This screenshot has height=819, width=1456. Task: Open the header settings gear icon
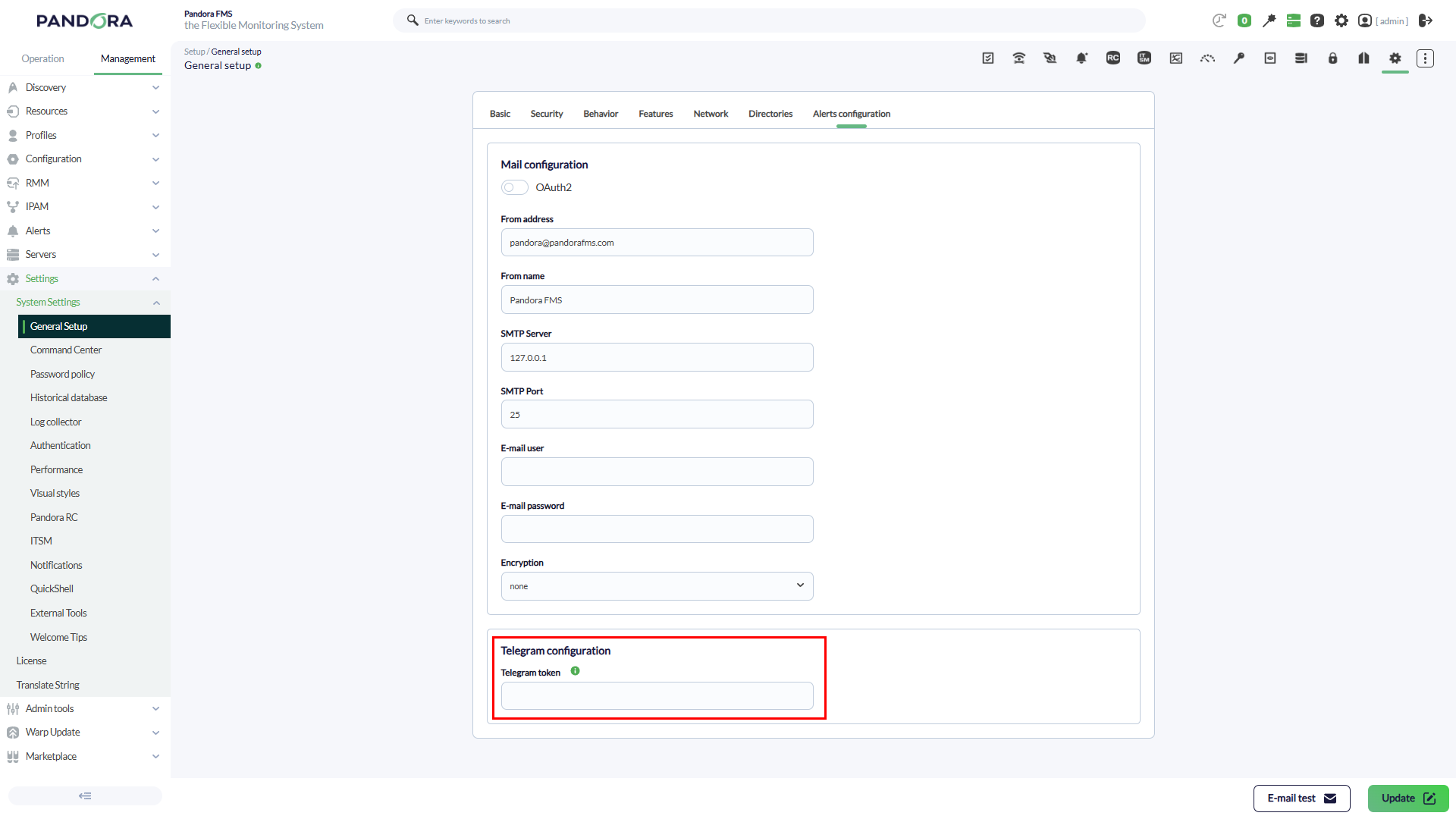point(1341,20)
